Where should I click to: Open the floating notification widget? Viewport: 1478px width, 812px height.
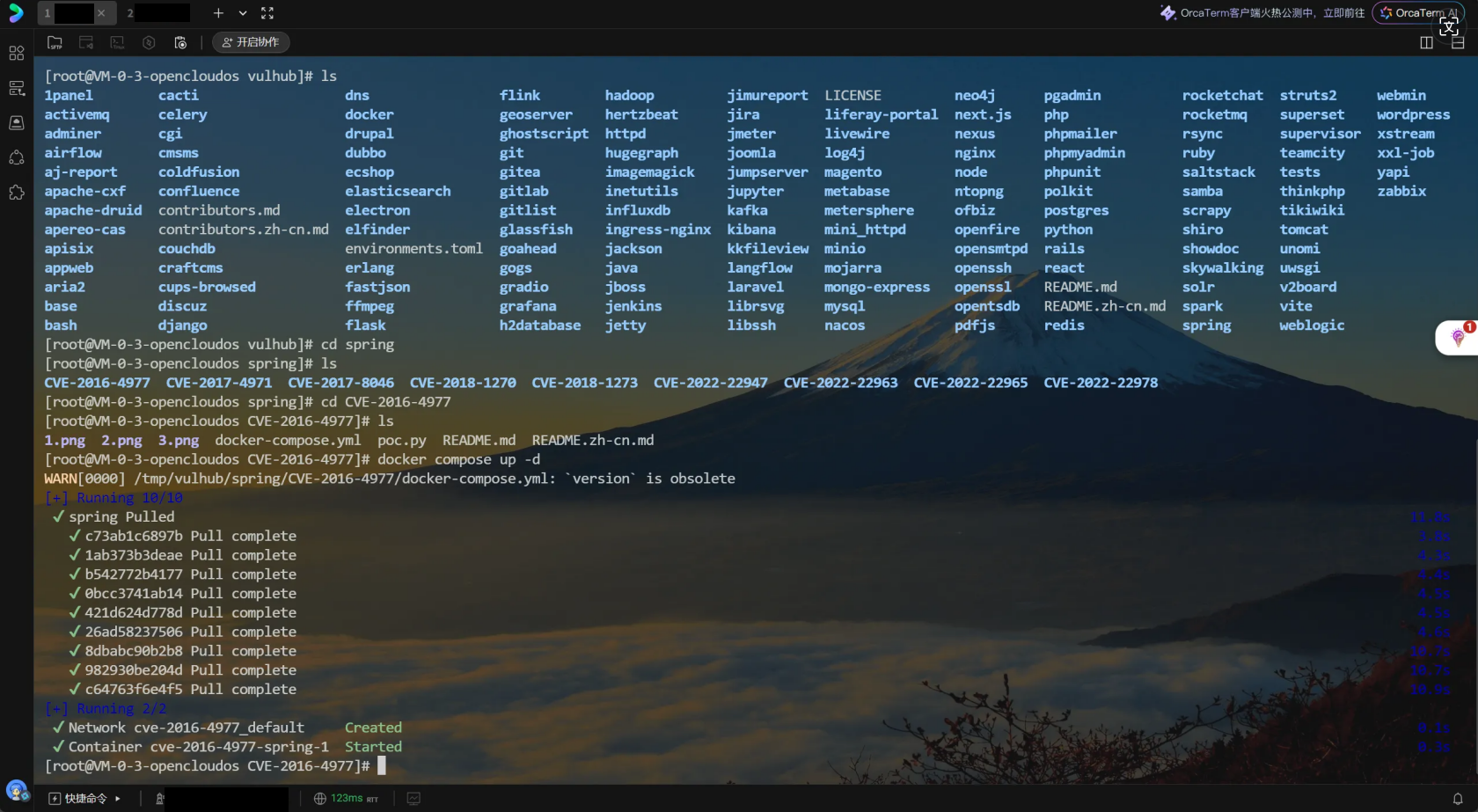click(x=1457, y=338)
